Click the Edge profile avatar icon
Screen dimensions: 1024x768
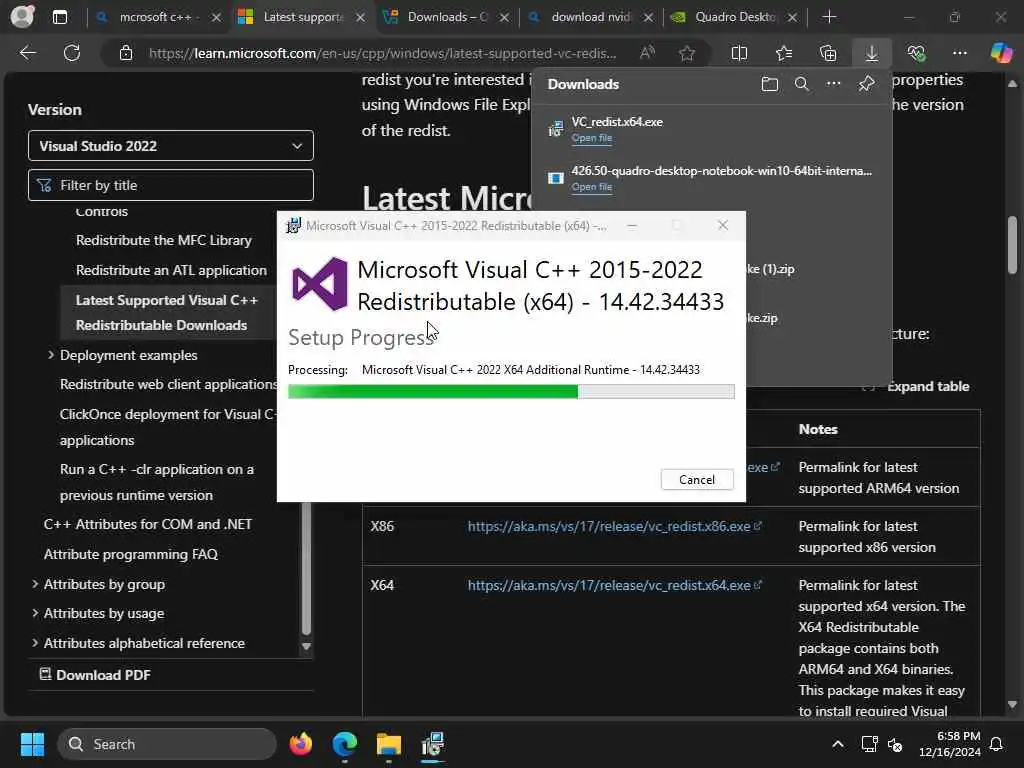tap(22, 16)
